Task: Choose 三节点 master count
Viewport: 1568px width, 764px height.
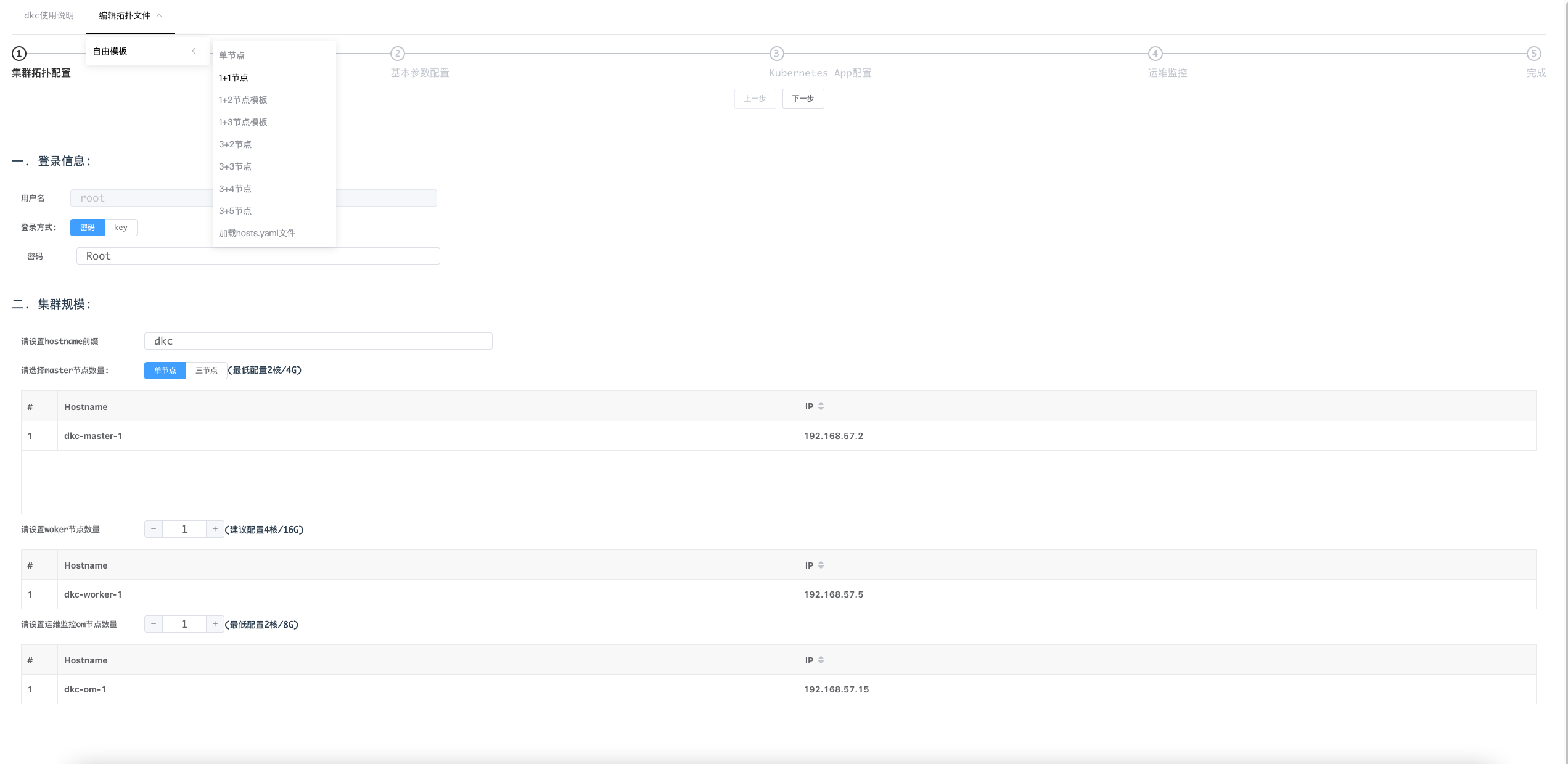Action: click(206, 371)
